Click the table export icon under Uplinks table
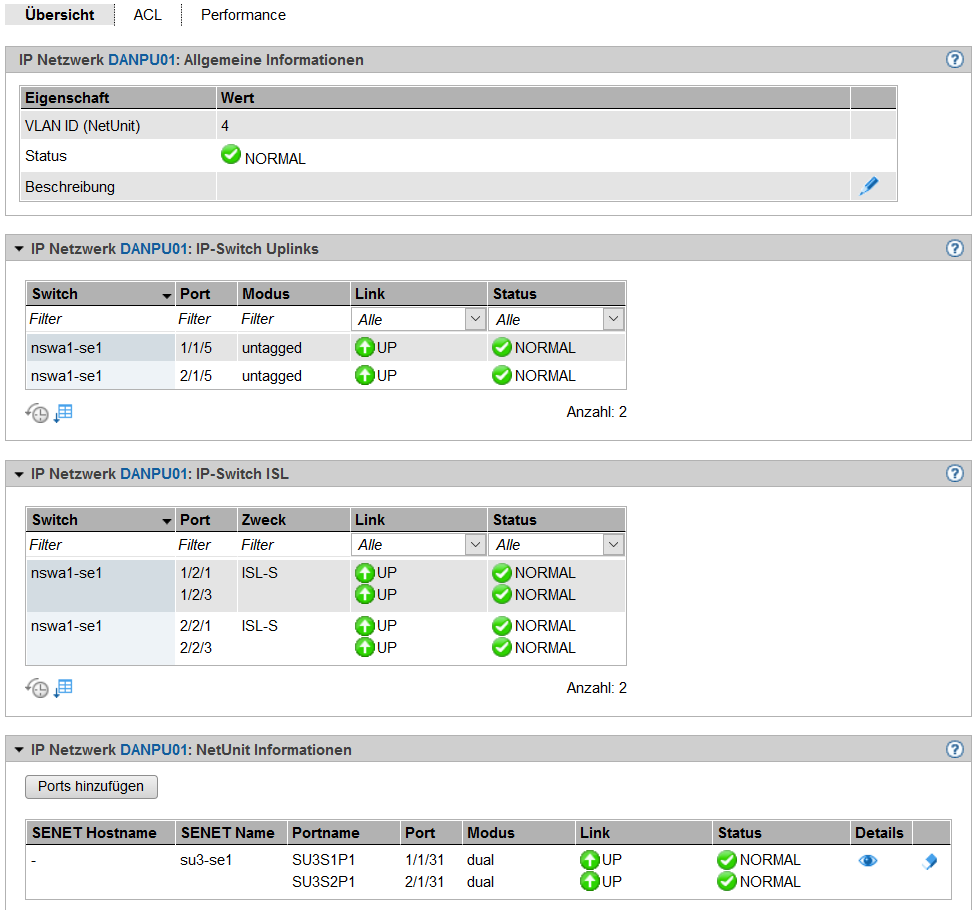This screenshot has height=910, width=977. [x=63, y=412]
